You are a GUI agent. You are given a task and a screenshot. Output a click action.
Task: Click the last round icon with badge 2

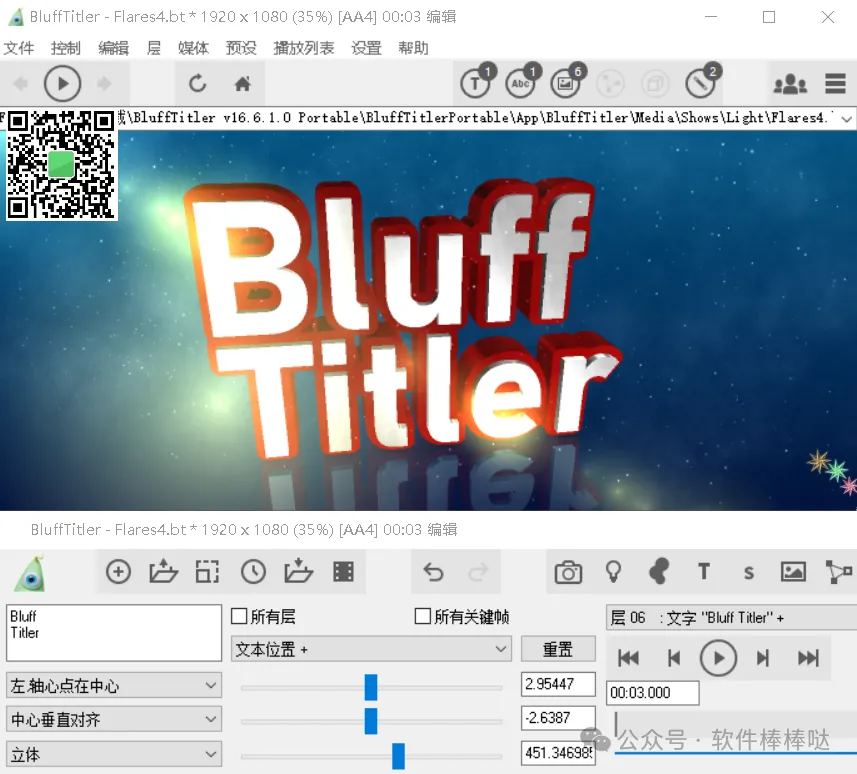[x=701, y=84]
